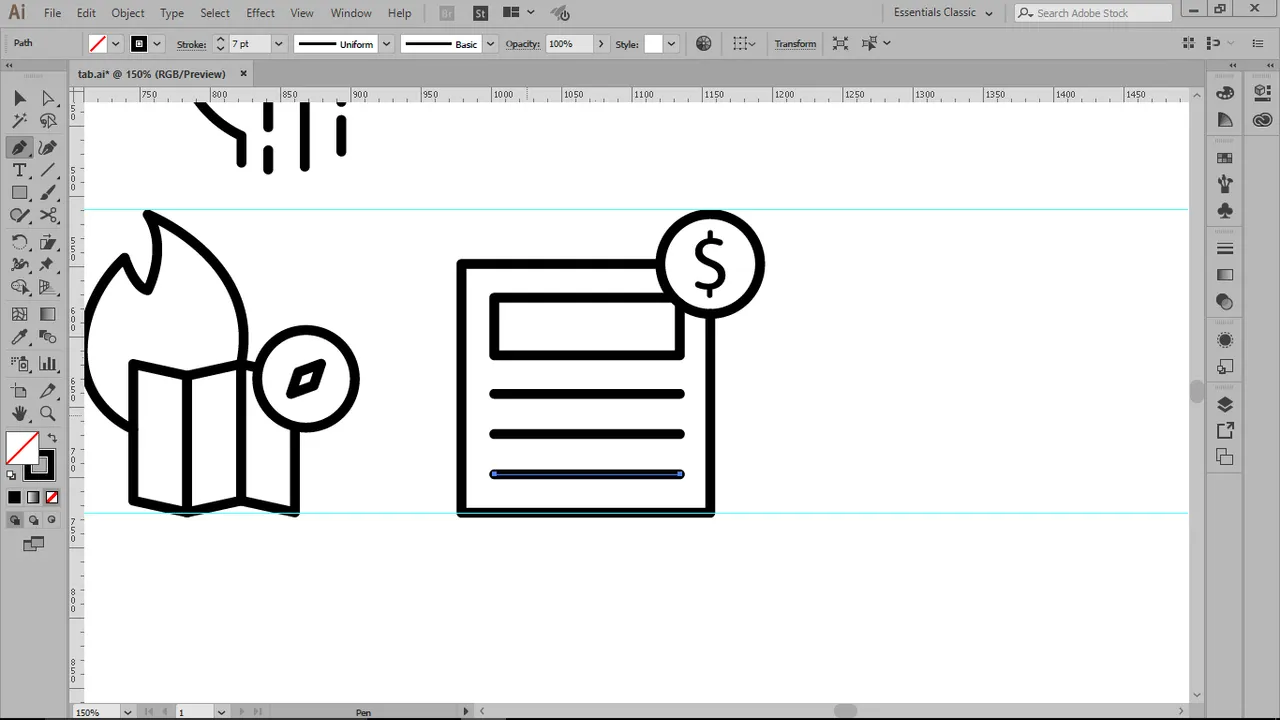The height and width of the screenshot is (720, 1280).
Task: Select the Direct Selection tool
Action: pos(47,98)
